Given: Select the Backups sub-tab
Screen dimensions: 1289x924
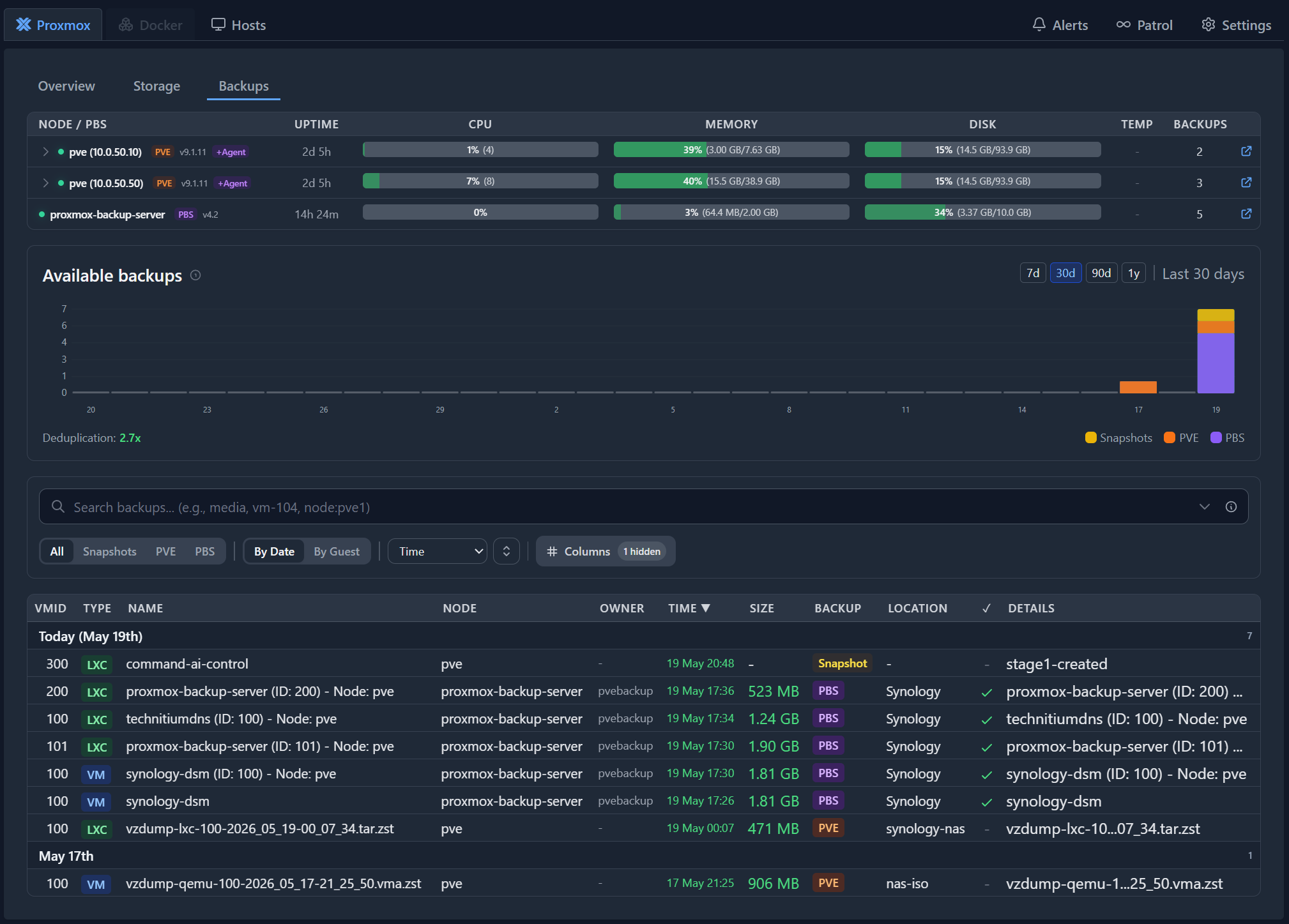Looking at the screenshot, I should coord(243,86).
